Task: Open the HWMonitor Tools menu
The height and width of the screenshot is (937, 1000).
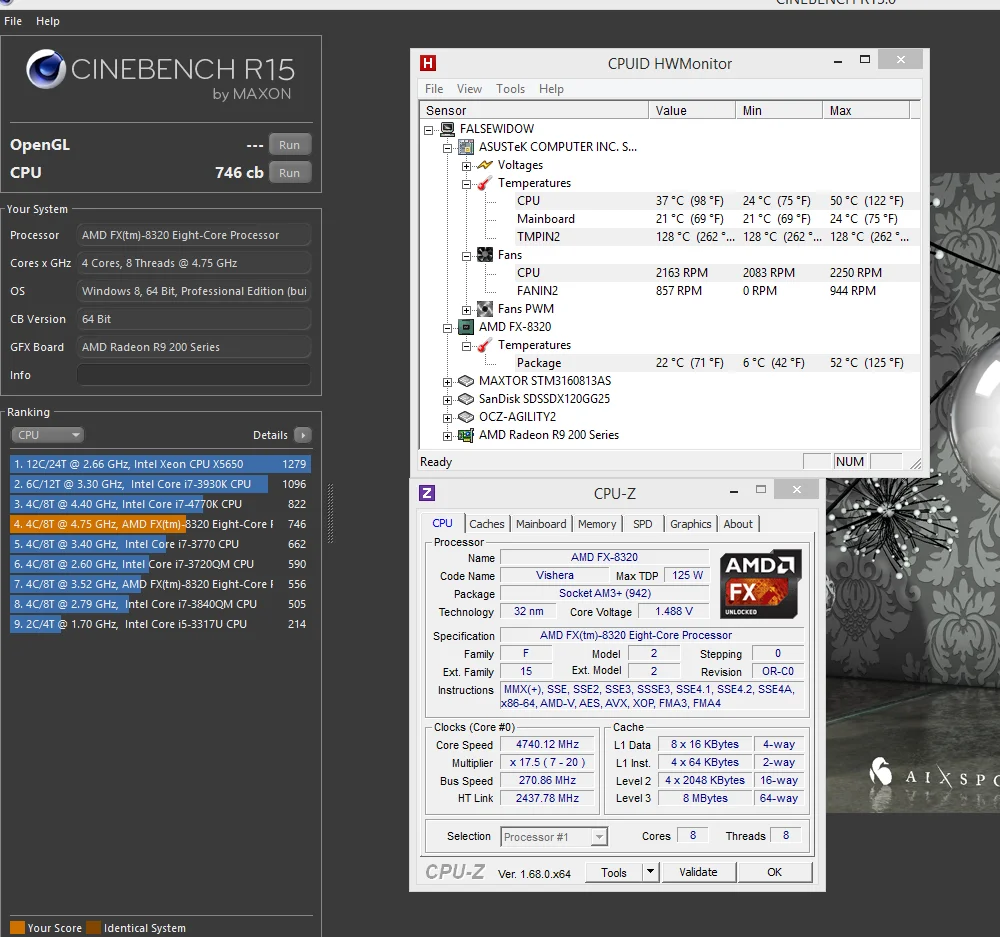Action: (511, 89)
